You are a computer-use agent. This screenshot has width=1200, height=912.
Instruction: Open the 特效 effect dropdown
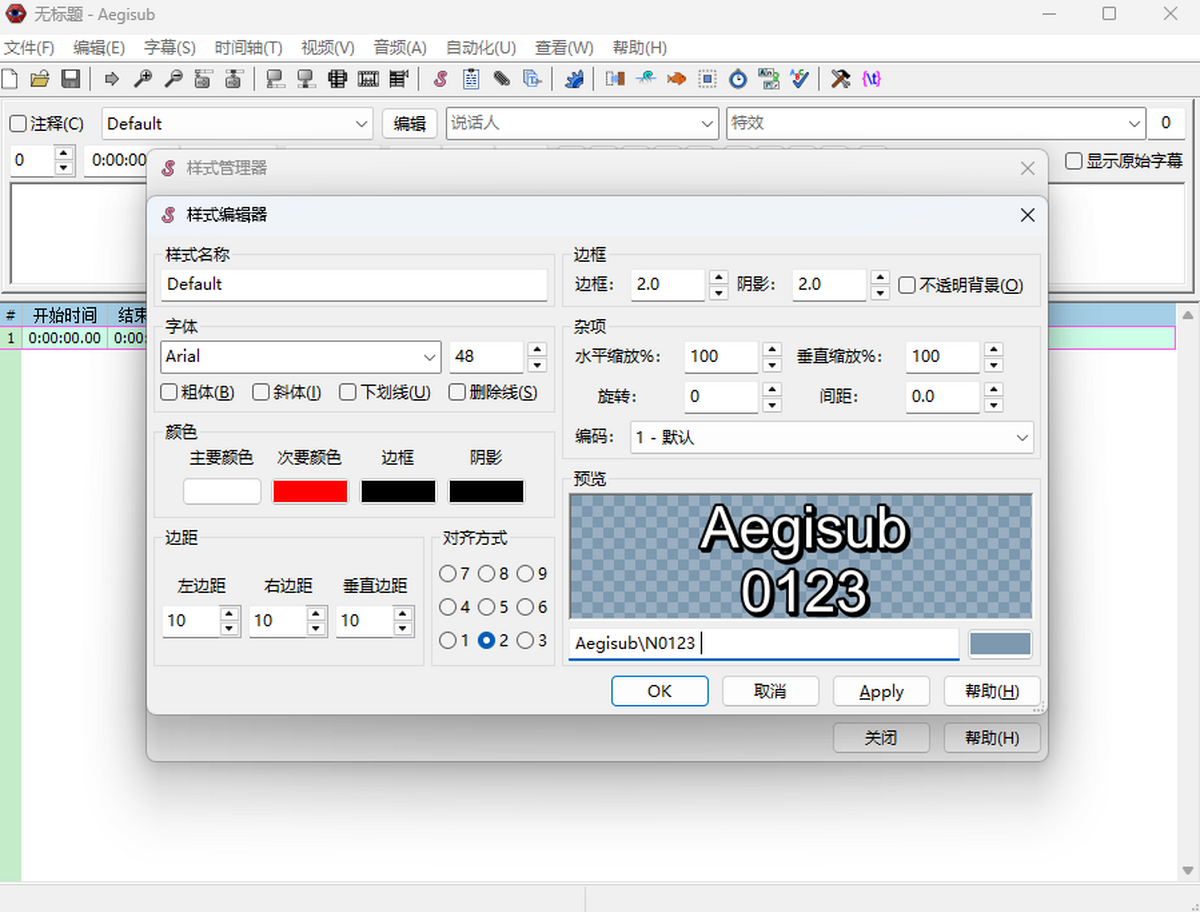(x=1135, y=124)
